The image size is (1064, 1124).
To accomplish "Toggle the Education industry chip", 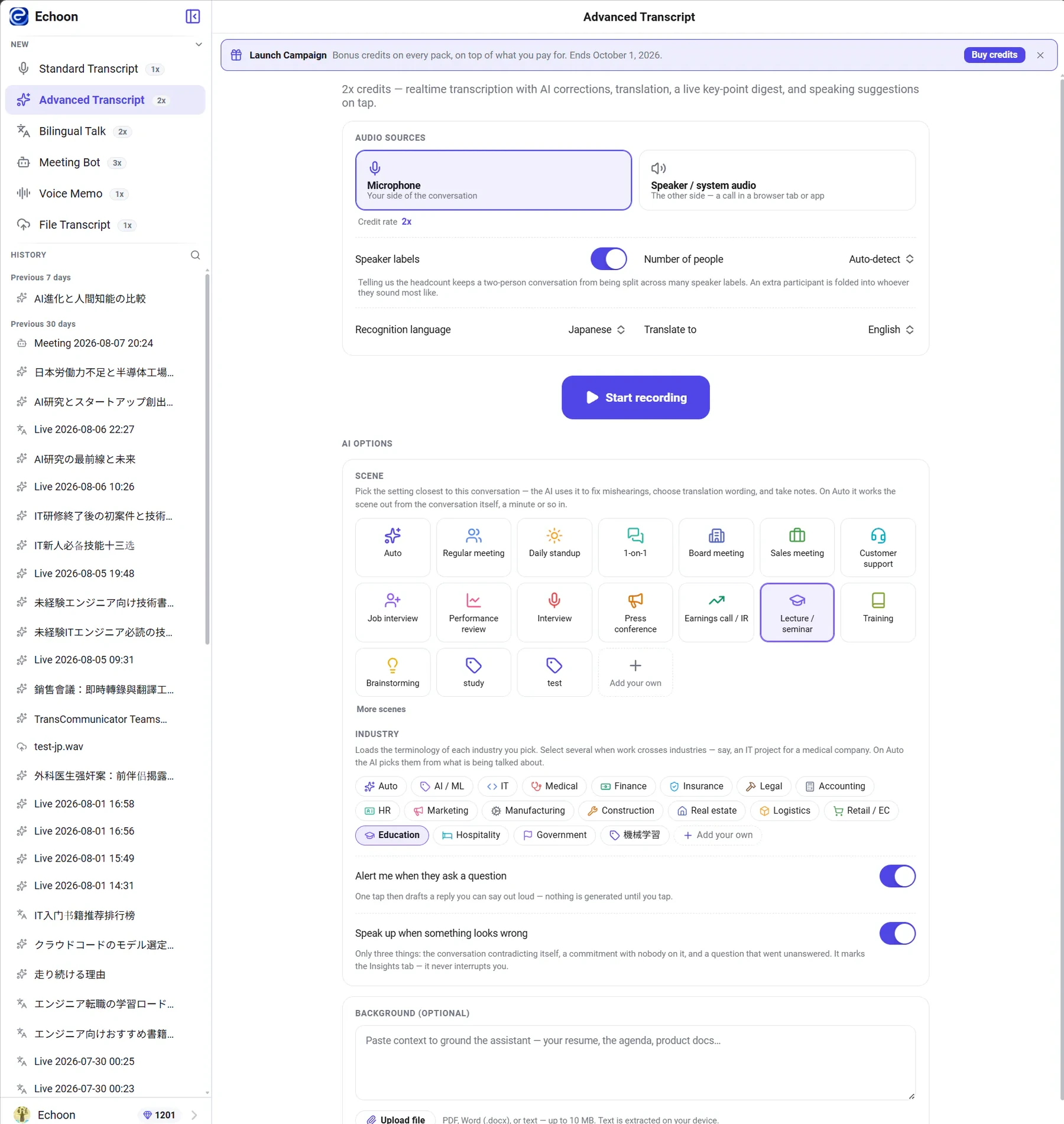I will (392, 835).
